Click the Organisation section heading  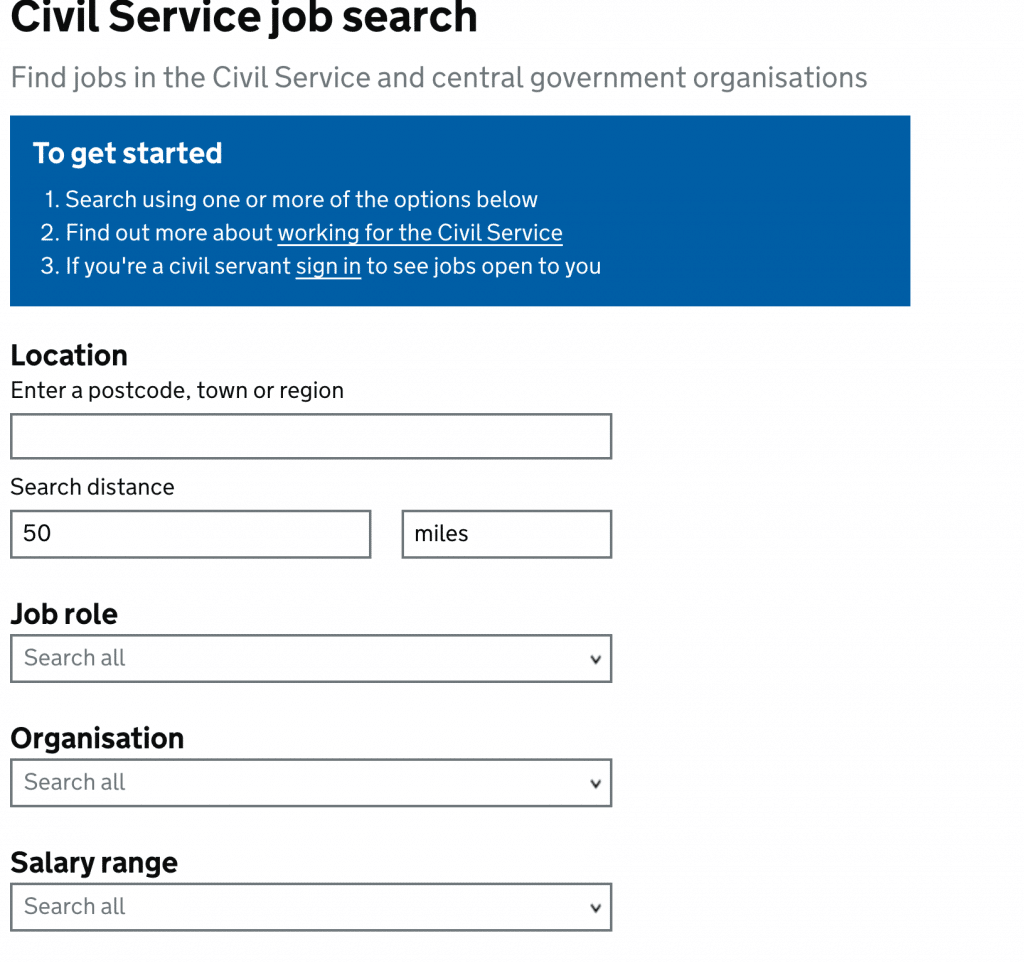(97, 738)
